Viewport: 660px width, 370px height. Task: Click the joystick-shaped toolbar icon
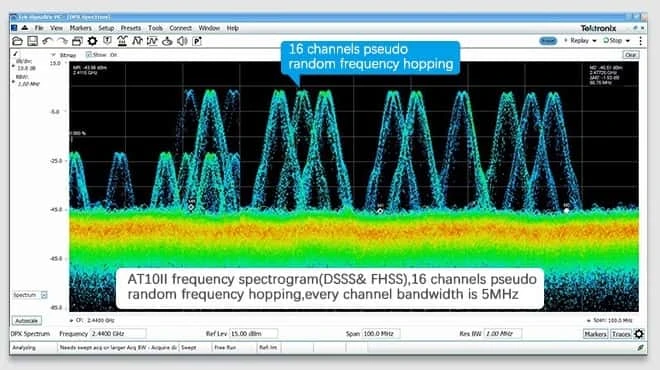pyautogui.click(x=167, y=41)
